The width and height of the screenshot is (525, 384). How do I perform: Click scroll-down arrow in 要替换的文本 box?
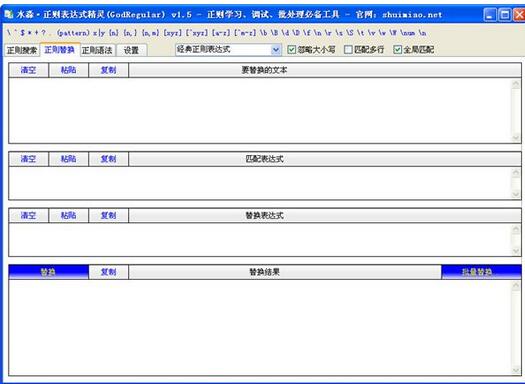pos(516,138)
